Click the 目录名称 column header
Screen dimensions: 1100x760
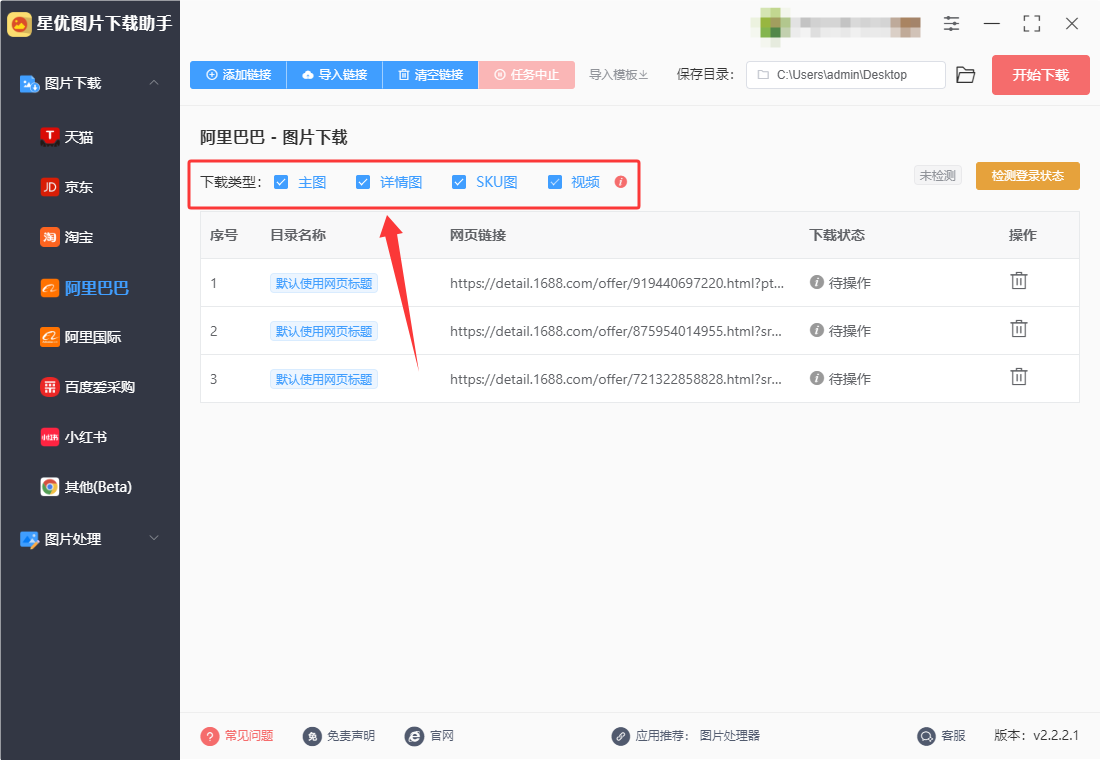click(298, 235)
